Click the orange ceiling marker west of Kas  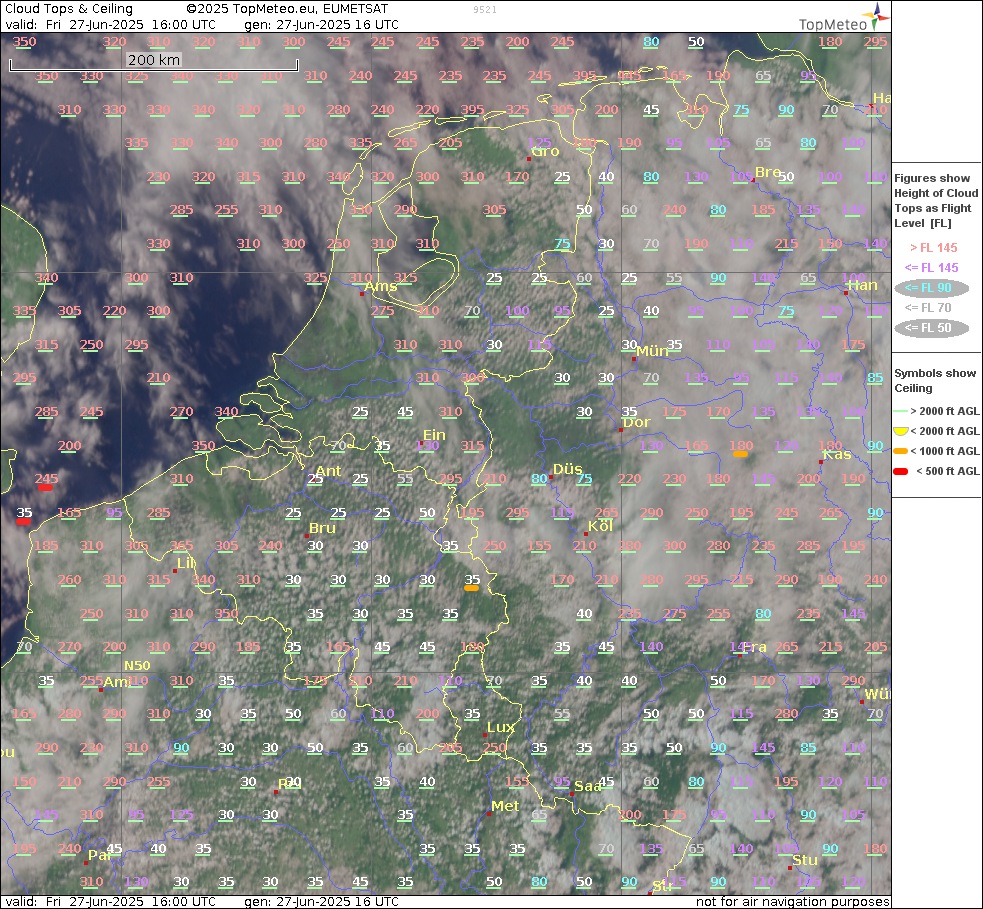tap(740, 454)
